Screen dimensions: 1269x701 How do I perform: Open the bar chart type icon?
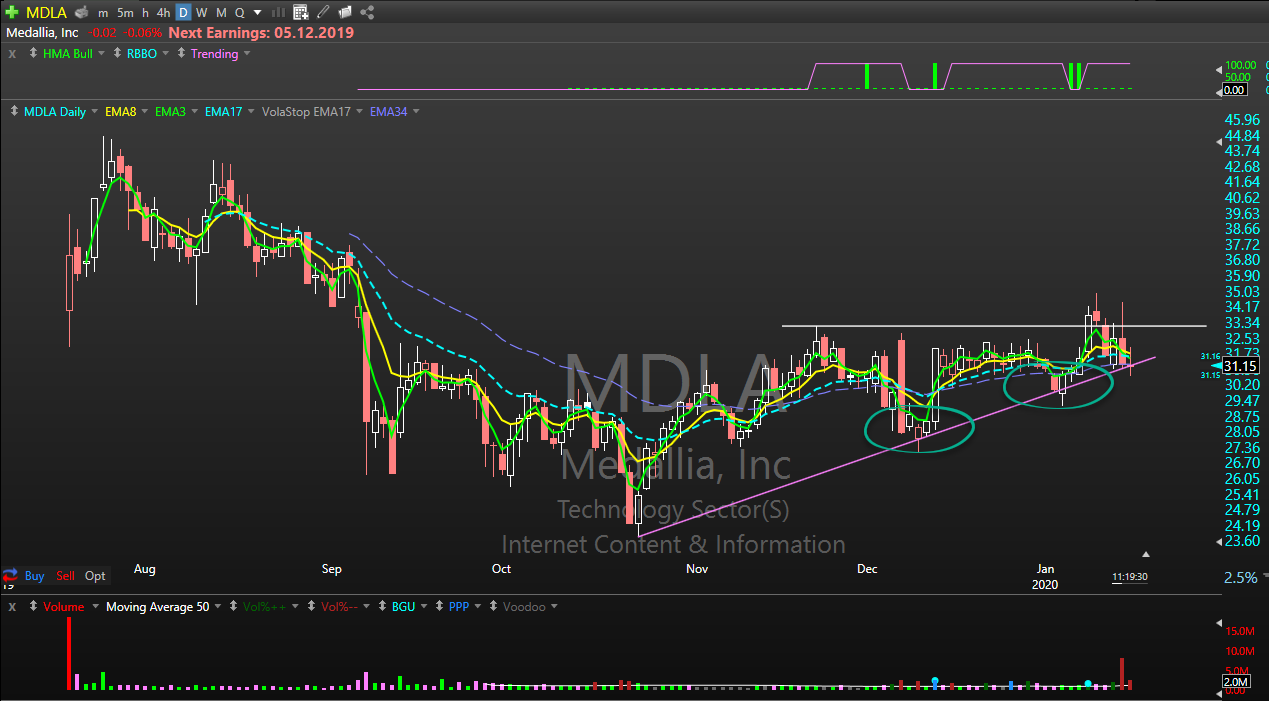tap(279, 13)
